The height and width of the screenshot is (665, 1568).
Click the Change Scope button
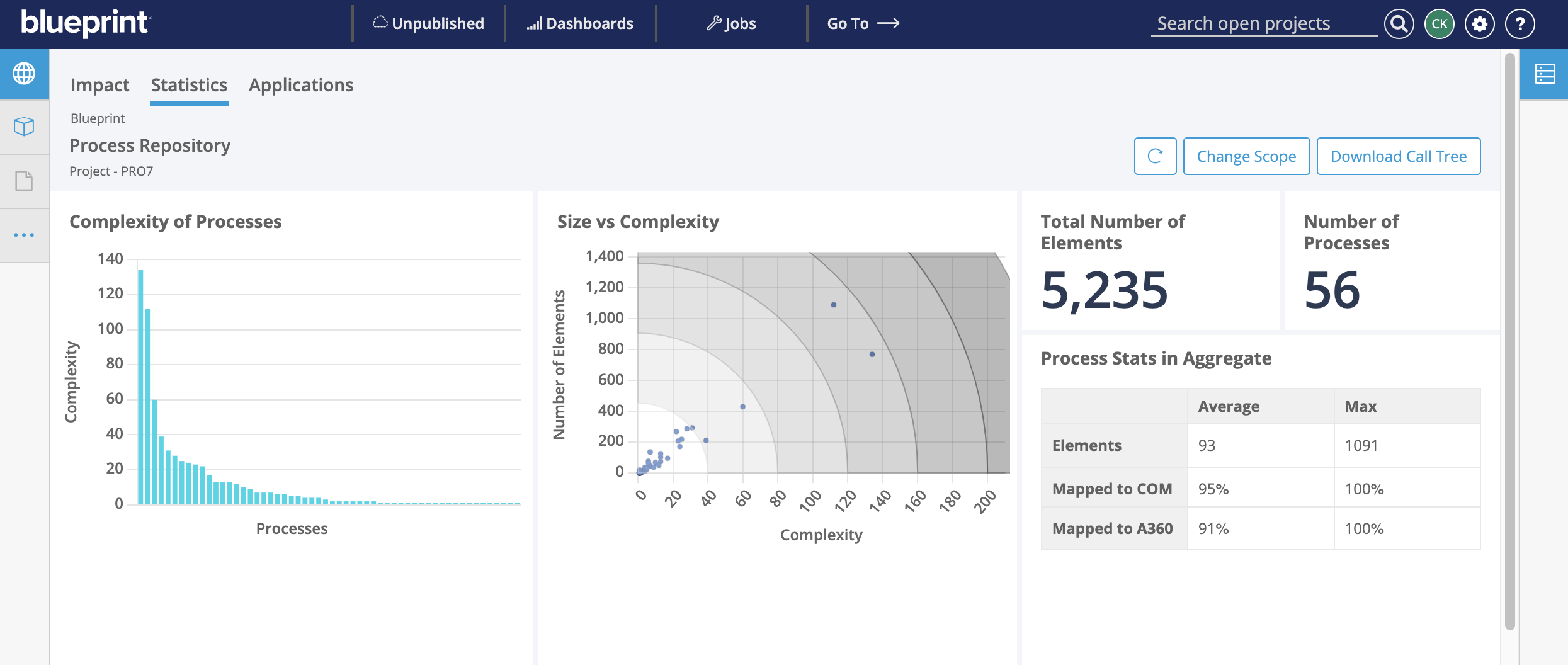pyautogui.click(x=1246, y=156)
